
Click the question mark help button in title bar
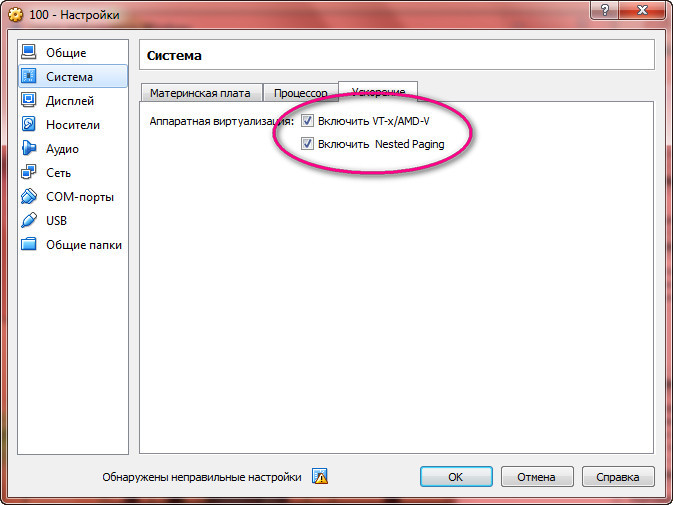point(604,10)
